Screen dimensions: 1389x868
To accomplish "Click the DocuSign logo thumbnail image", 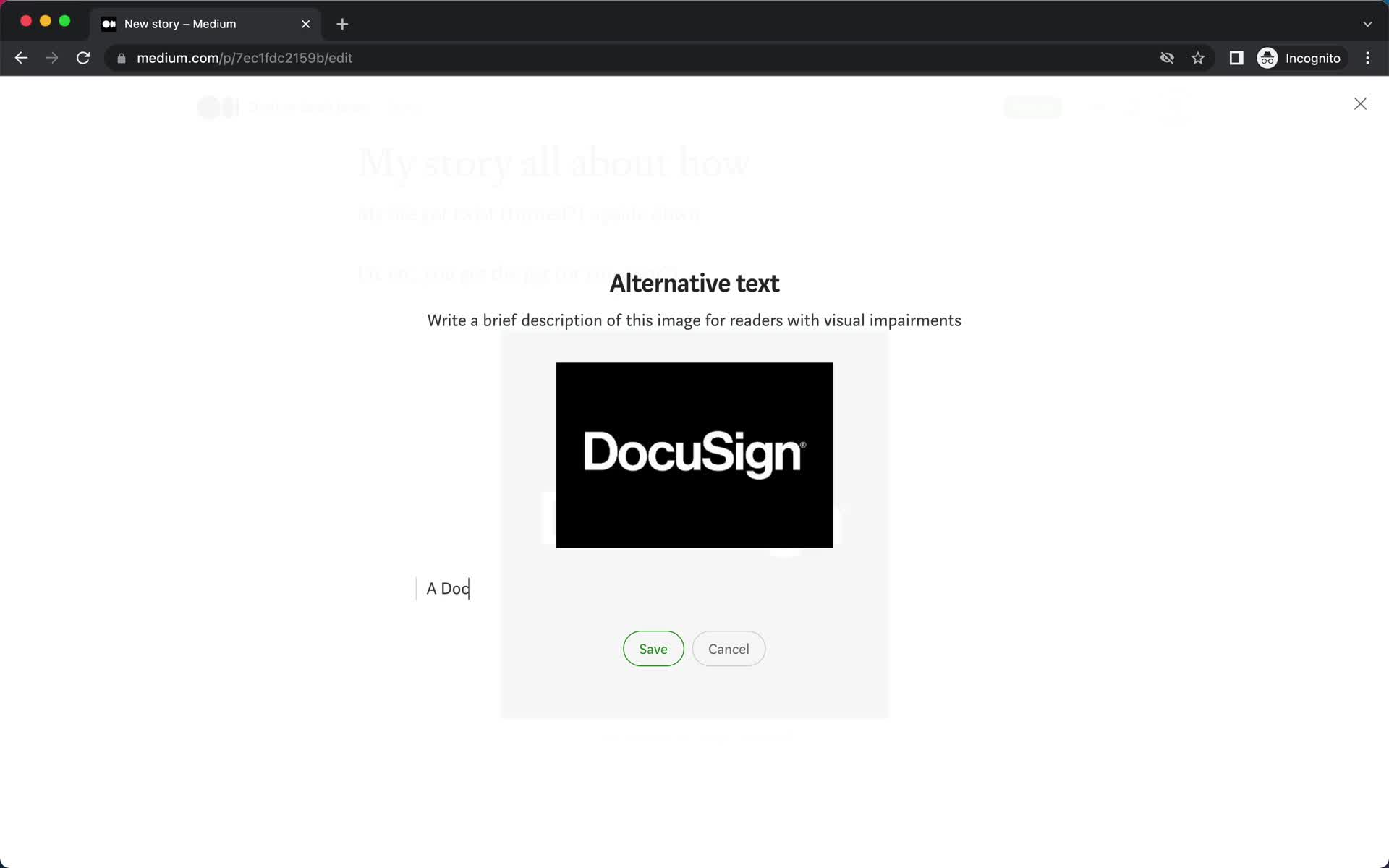I will click(694, 454).
